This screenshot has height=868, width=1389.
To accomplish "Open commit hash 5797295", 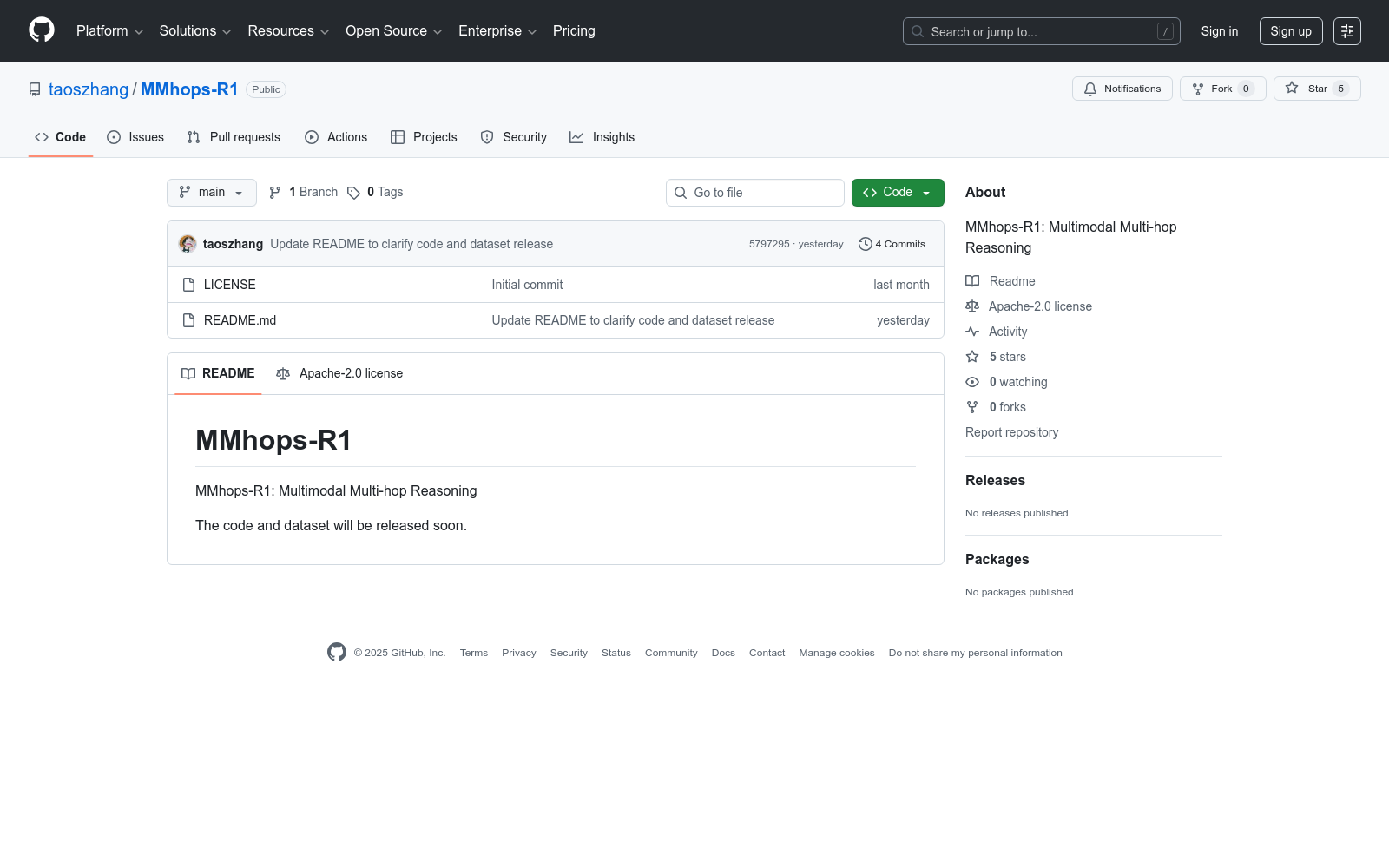I will click(x=769, y=244).
